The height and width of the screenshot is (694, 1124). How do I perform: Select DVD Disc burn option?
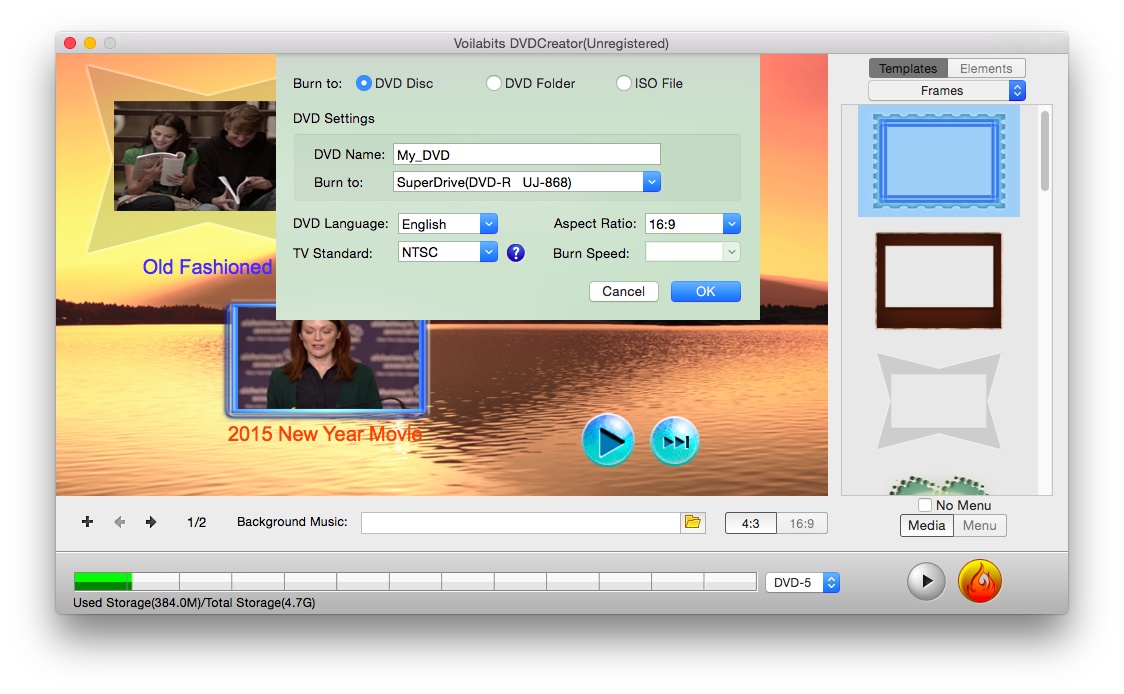tap(363, 83)
